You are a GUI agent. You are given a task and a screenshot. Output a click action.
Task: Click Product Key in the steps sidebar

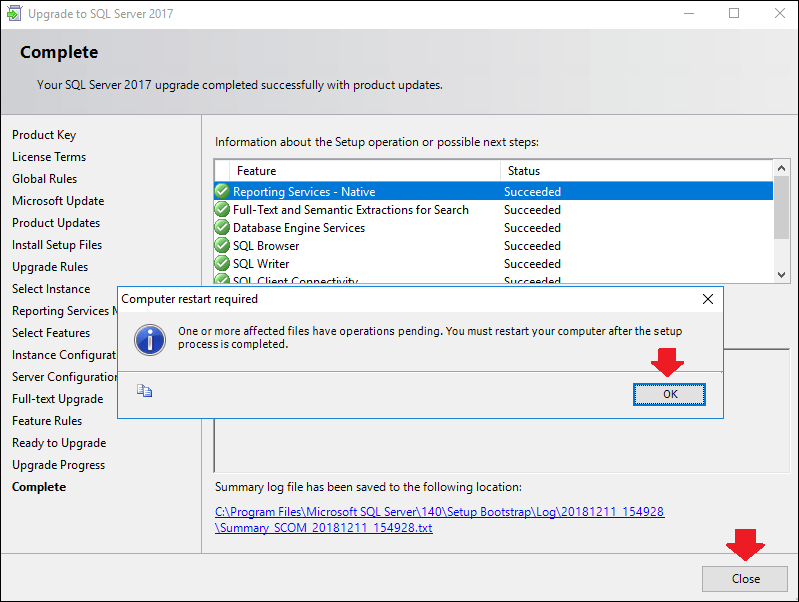44,135
